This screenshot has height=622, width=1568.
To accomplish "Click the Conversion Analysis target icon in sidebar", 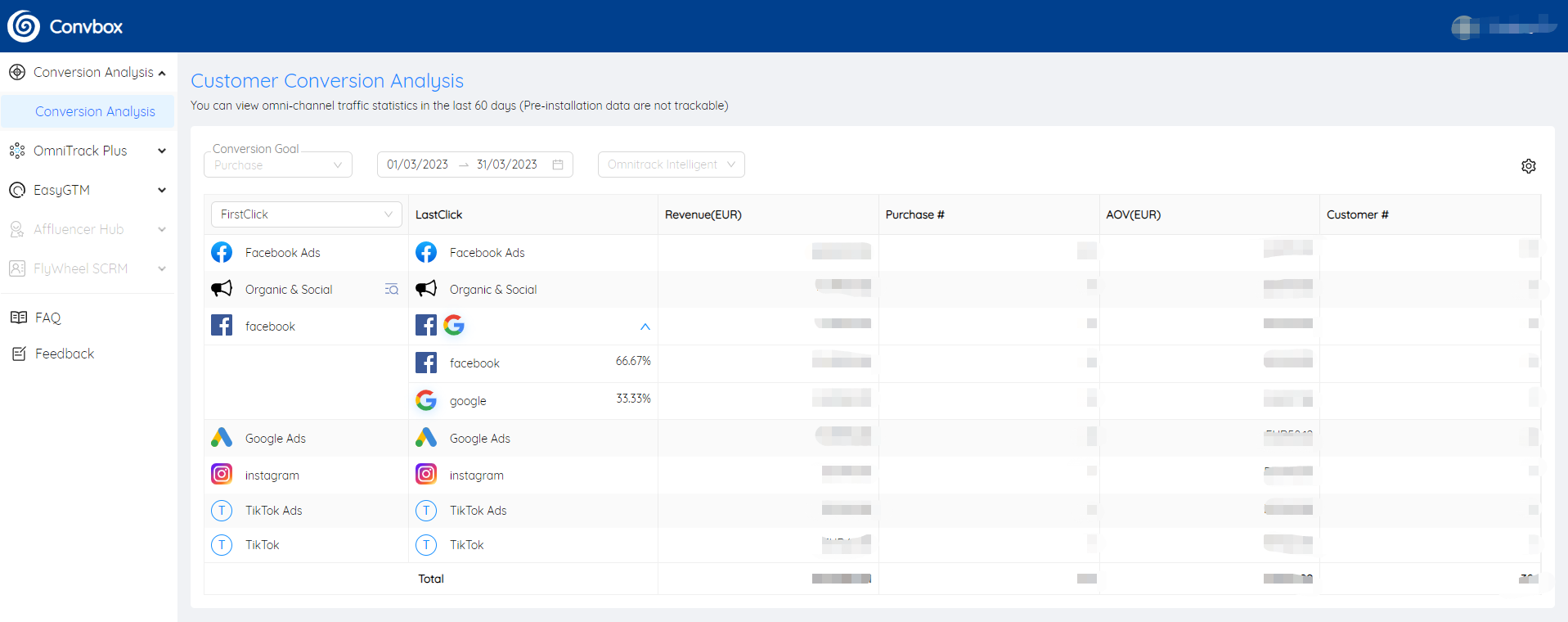I will pos(17,72).
